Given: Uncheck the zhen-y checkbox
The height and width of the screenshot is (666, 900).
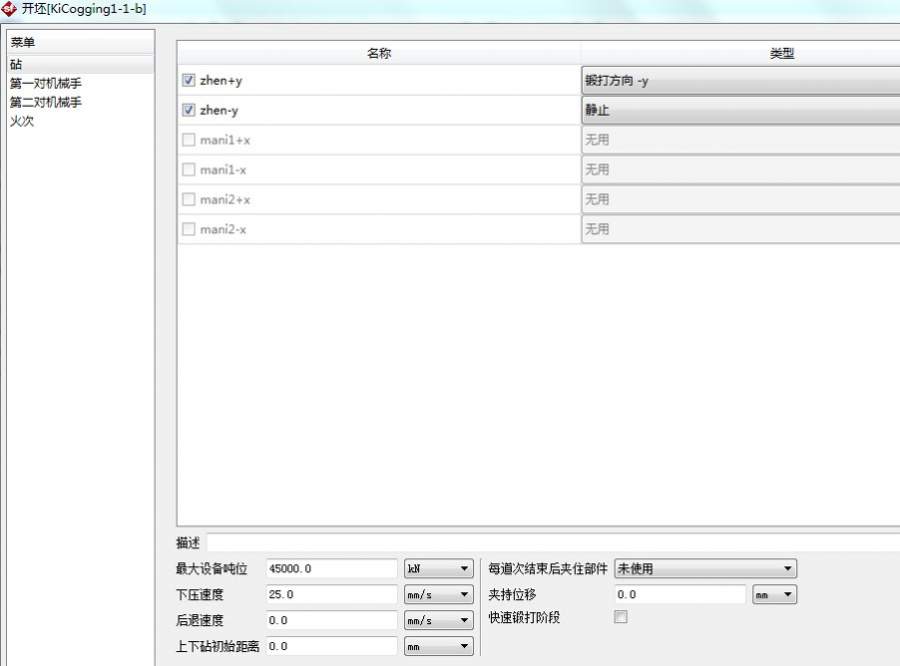Looking at the screenshot, I should coord(188,110).
